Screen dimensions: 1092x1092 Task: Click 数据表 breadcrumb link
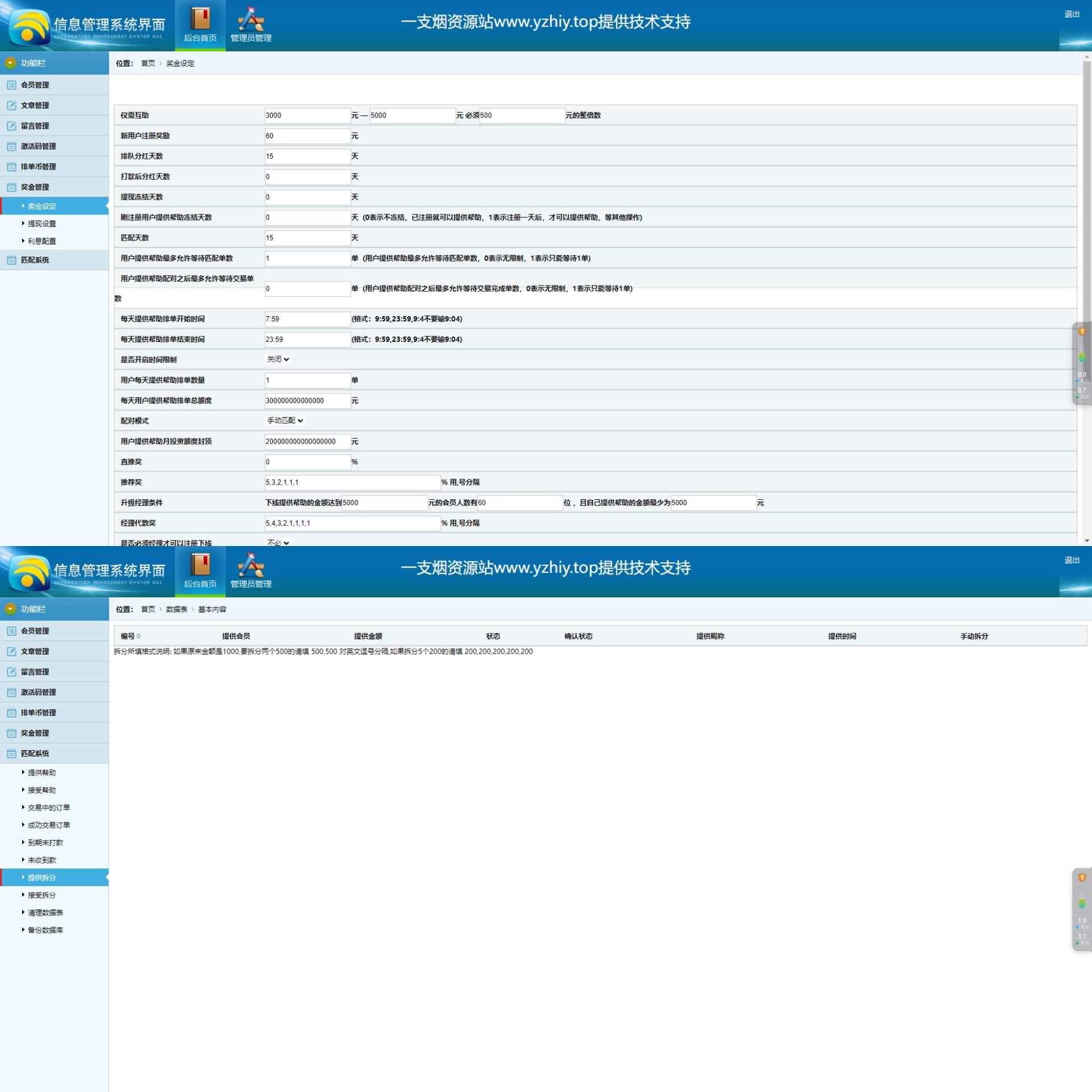pyautogui.click(x=176, y=609)
